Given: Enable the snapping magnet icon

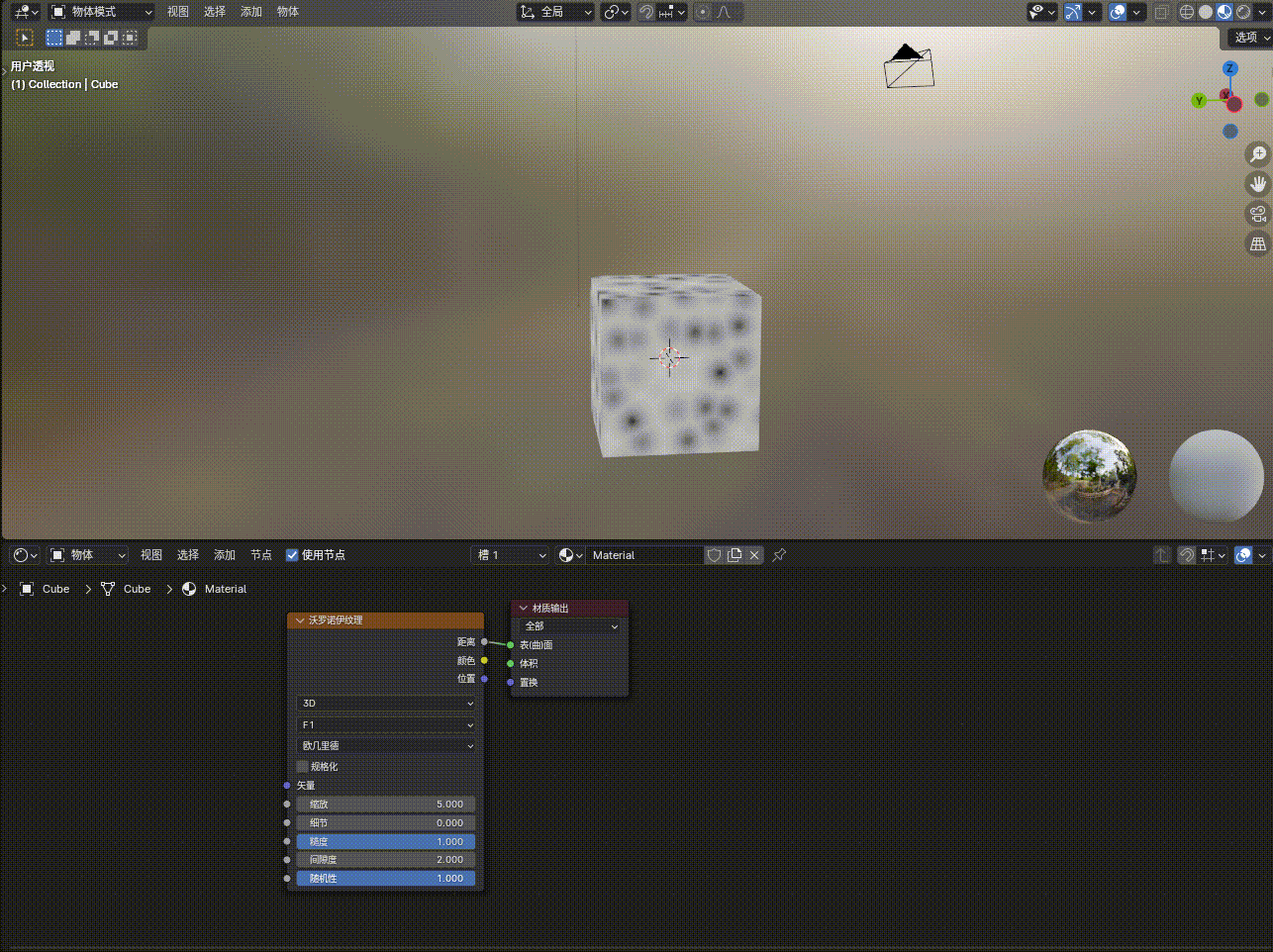Looking at the screenshot, I should click(644, 12).
